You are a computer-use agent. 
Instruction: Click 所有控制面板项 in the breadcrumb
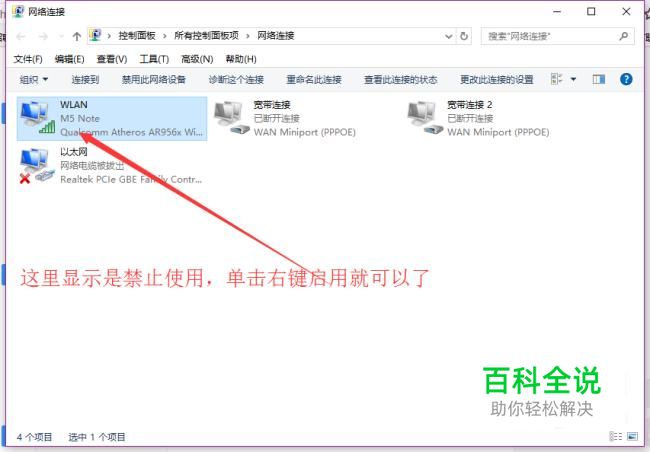(x=206, y=36)
